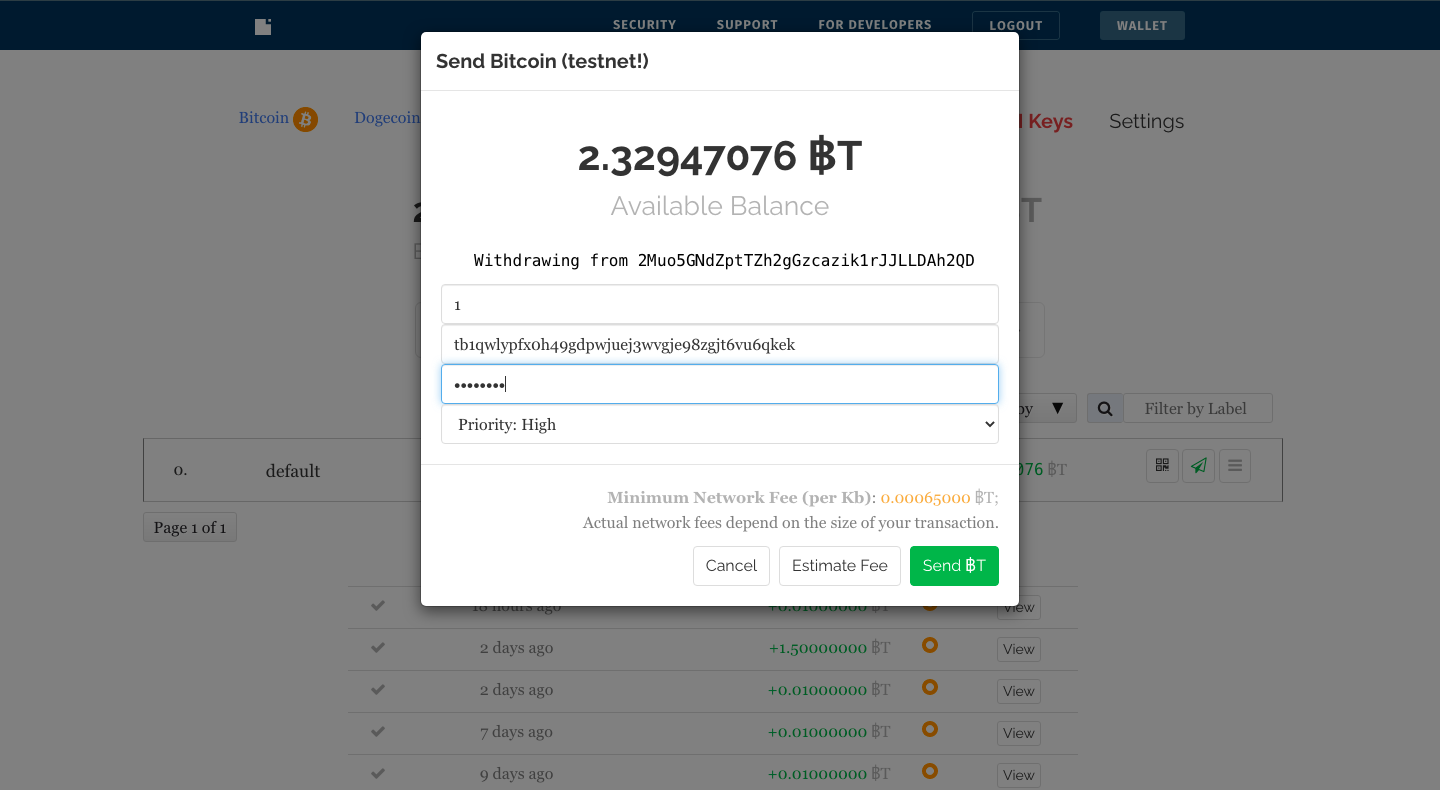This screenshot has width=1440, height=790.
Task: Click the site logo icon in header
Action: tap(263, 27)
